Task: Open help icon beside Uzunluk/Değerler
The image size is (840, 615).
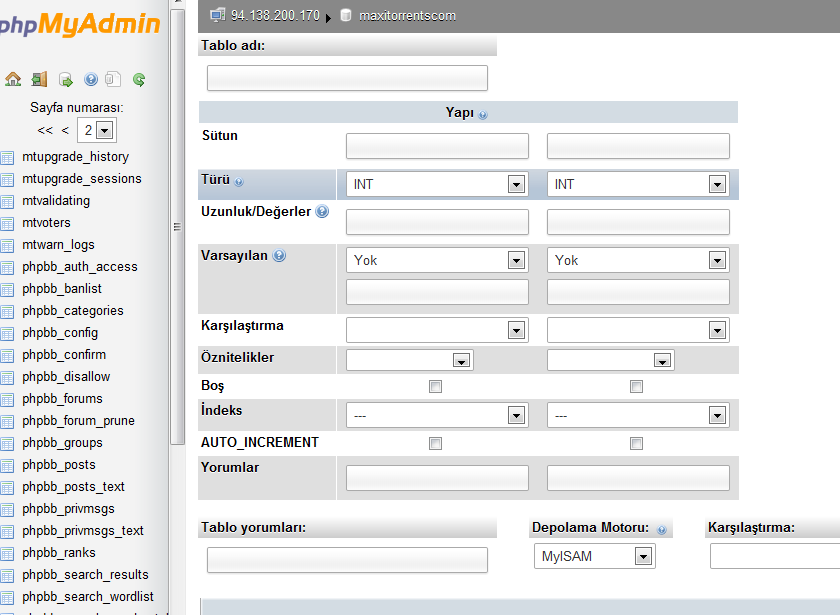Action: coord(322,212)
